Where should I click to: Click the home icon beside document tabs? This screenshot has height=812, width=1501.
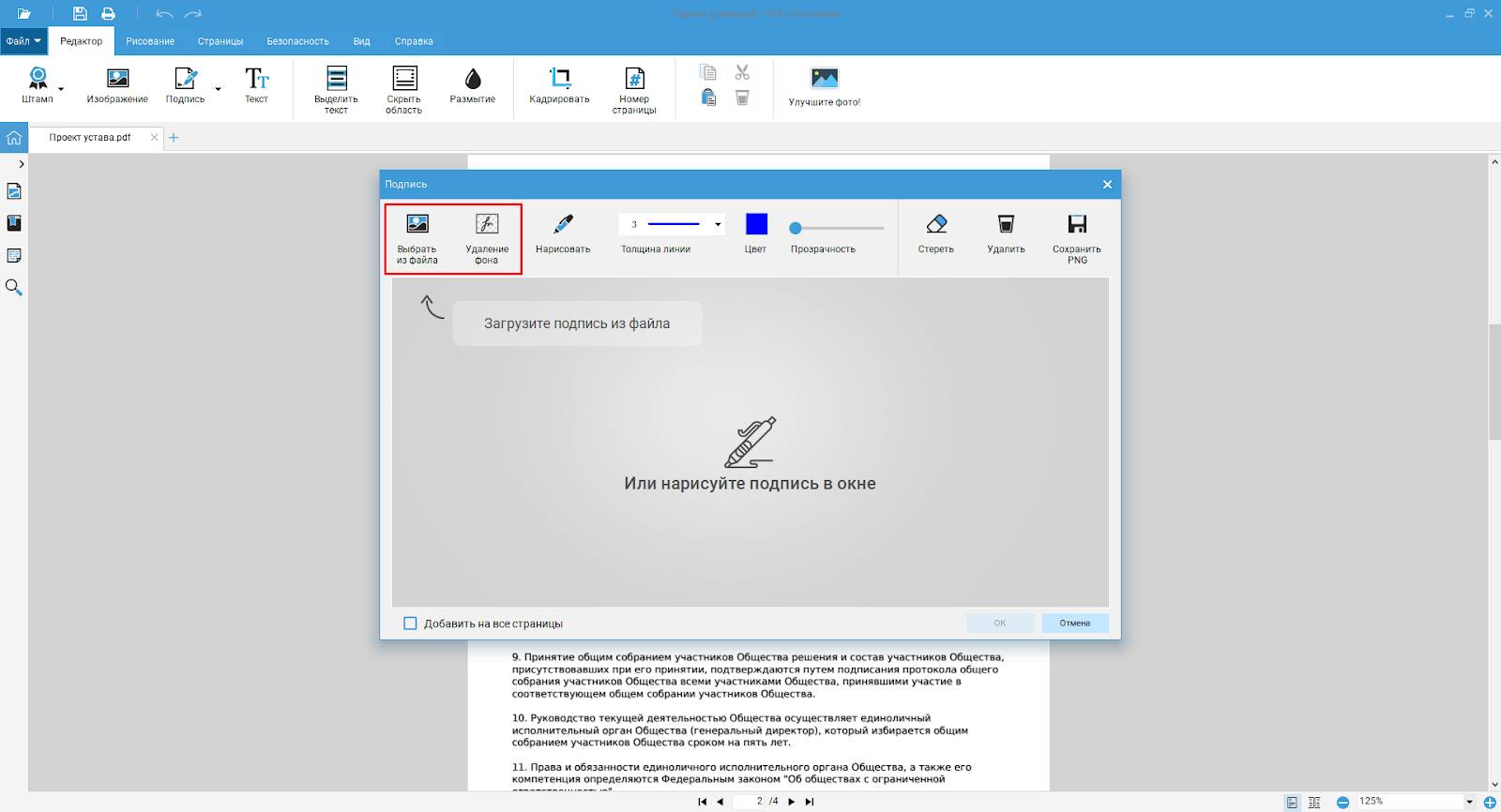coord(14,138)
